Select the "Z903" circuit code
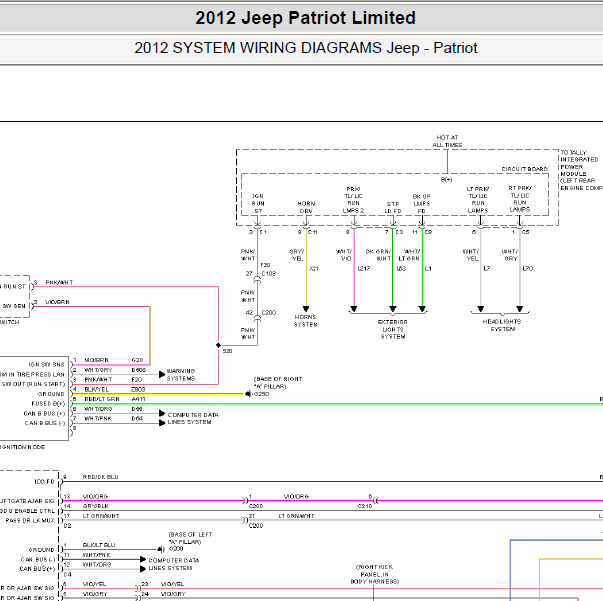Image resolution: width=603 pixels, height=601 pixels. [x=138, y=389]
